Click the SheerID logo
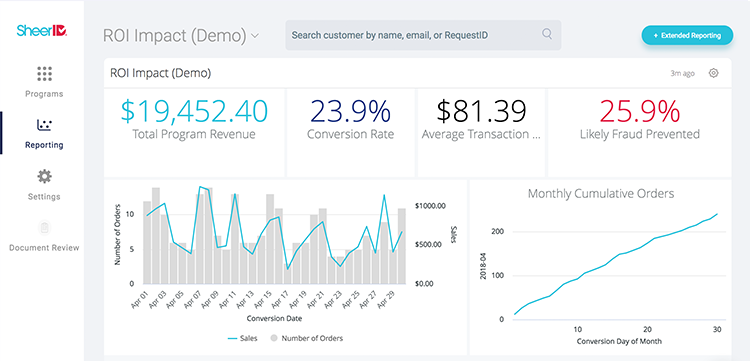 pos(42,32)
